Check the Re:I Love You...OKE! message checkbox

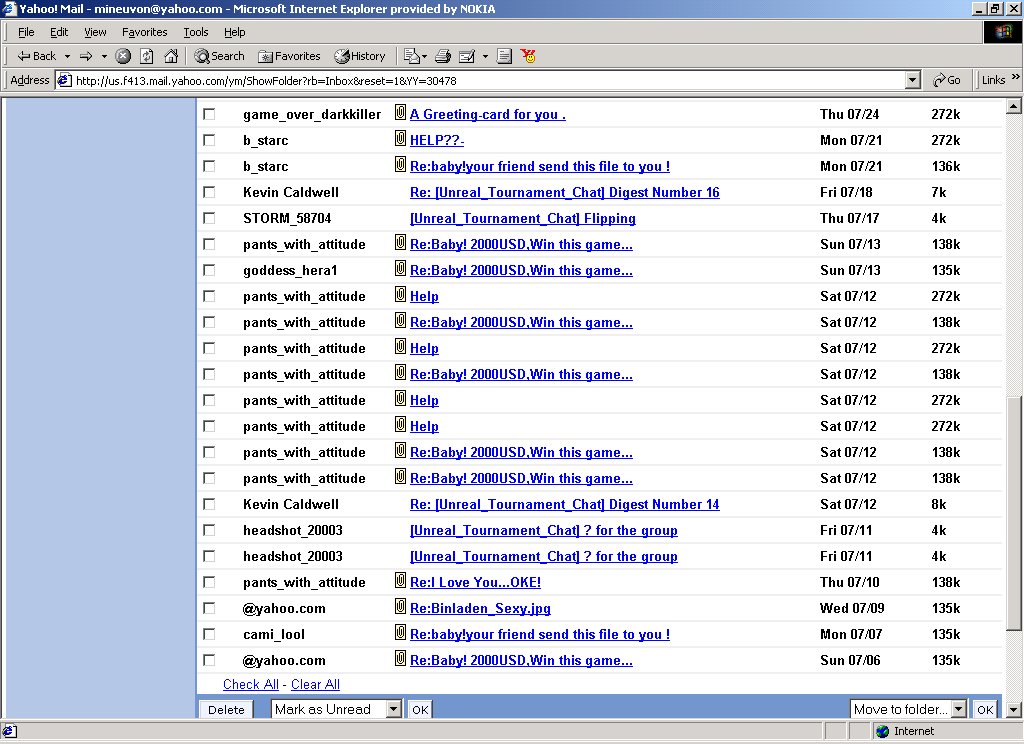[x=209, y=582]
